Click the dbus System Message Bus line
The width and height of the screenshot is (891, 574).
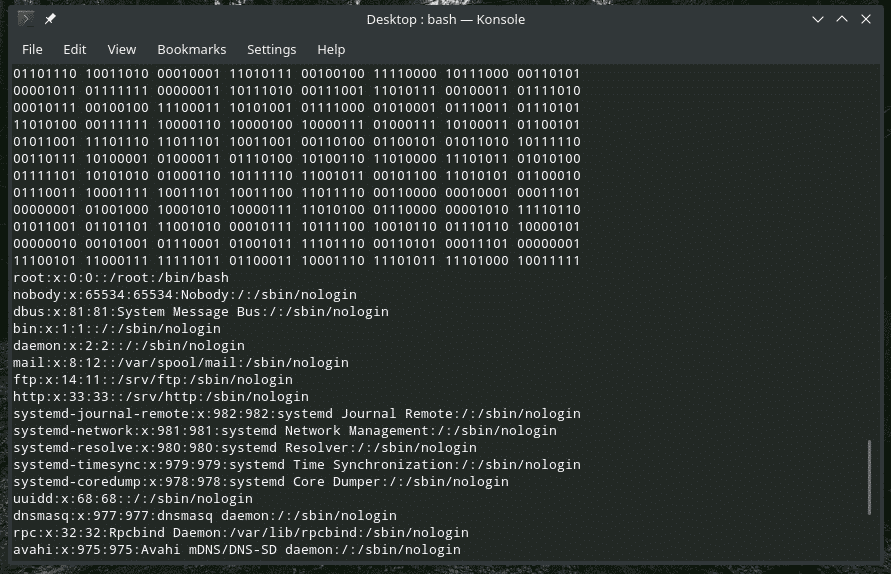click(x=201, y=311)
